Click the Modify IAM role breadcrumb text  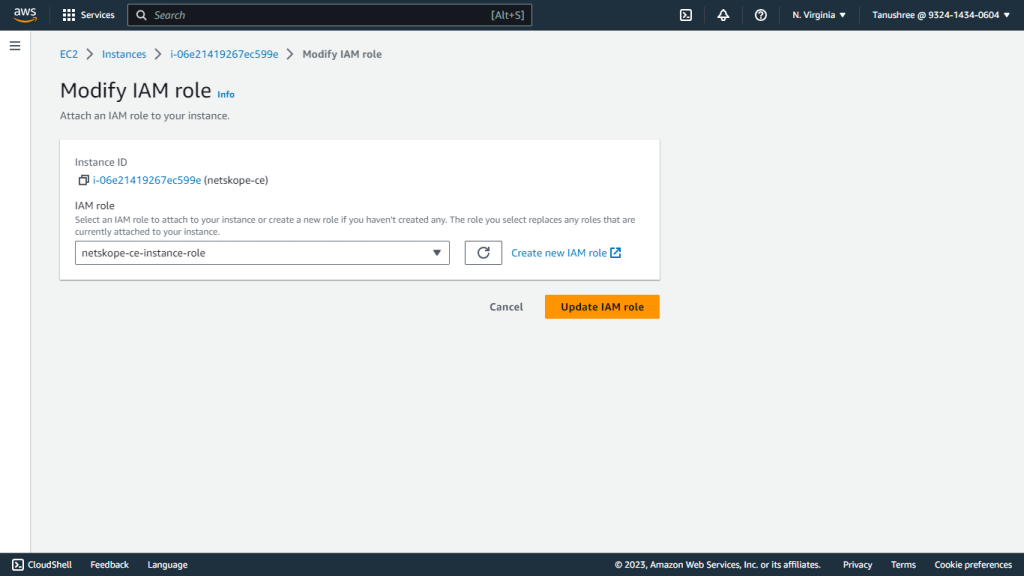click(x=342, y=54)
